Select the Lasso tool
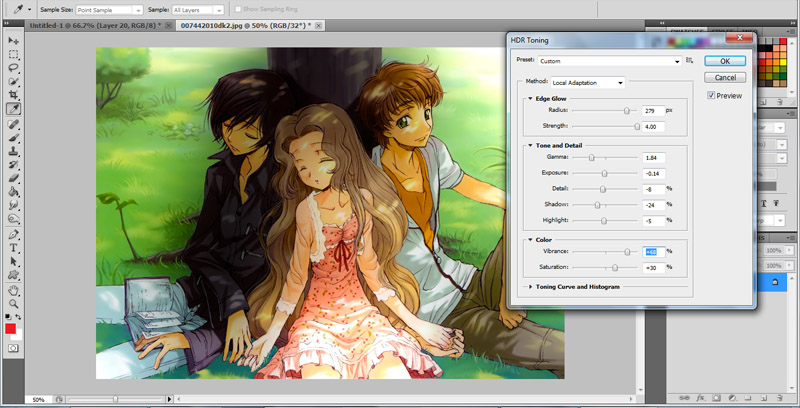 click(x=14, y=67)
